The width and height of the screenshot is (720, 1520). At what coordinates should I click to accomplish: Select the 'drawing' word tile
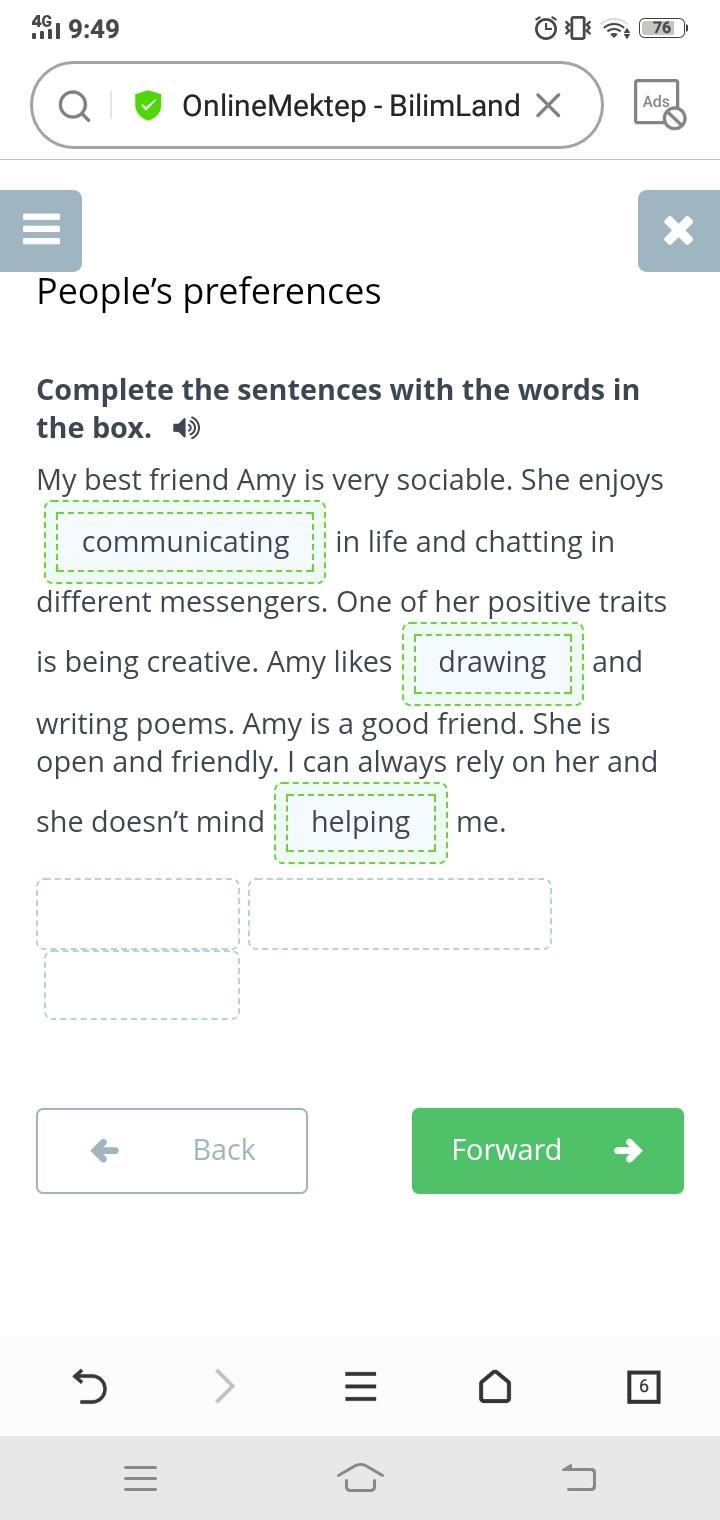(492, 662)
